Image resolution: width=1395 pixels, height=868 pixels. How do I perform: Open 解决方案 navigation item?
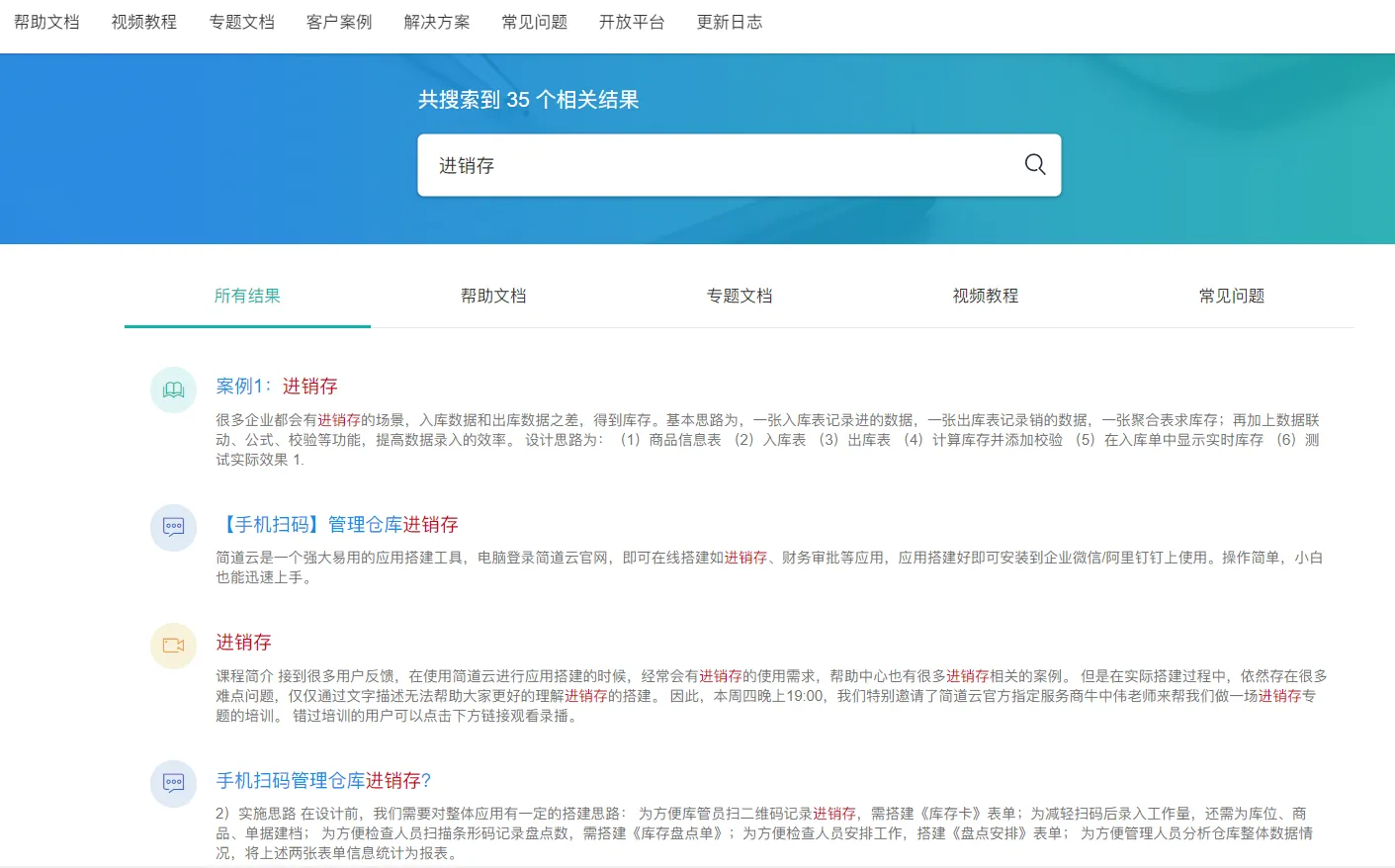(x=437, y=22)
